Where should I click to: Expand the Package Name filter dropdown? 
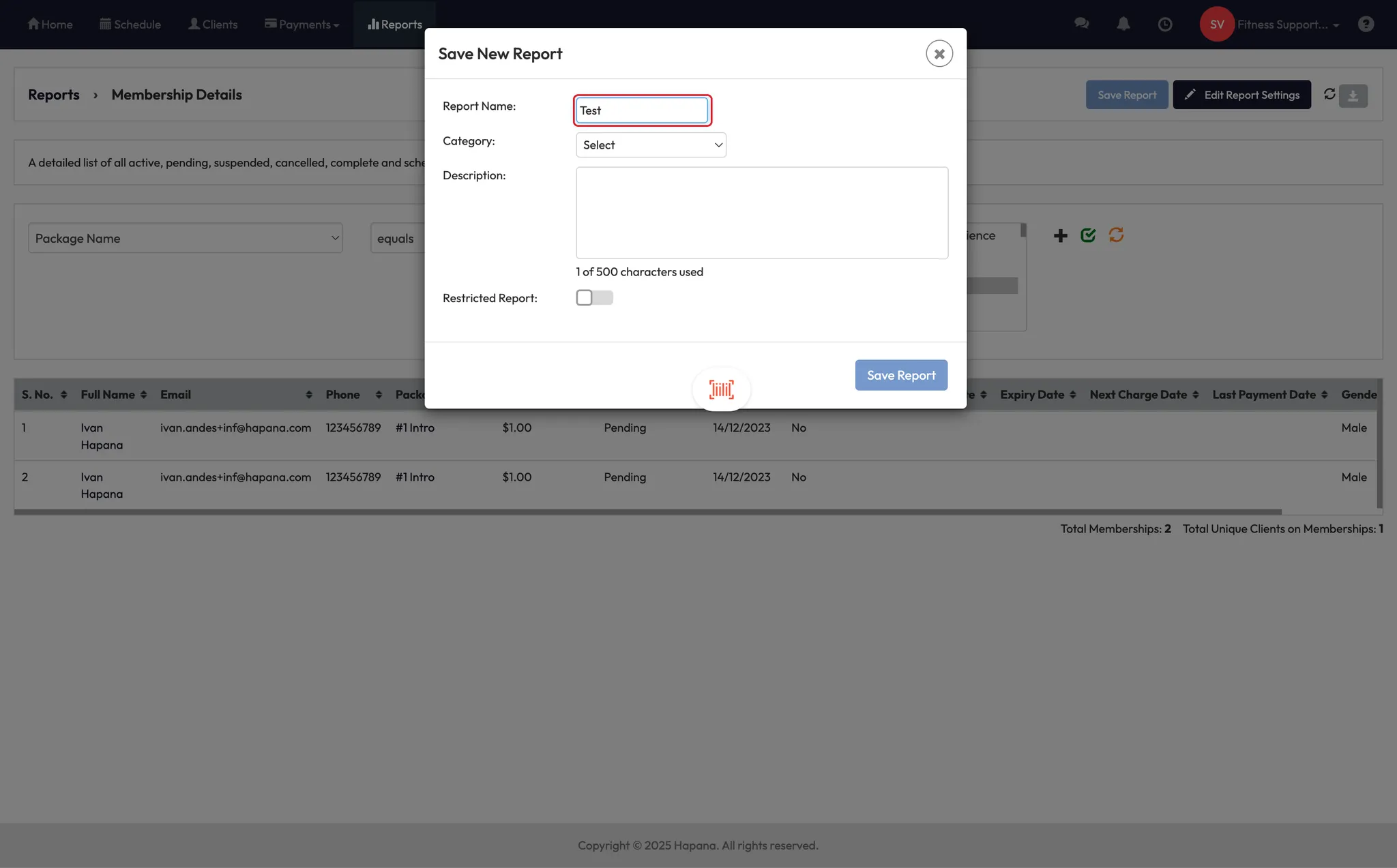pos(185,238)
